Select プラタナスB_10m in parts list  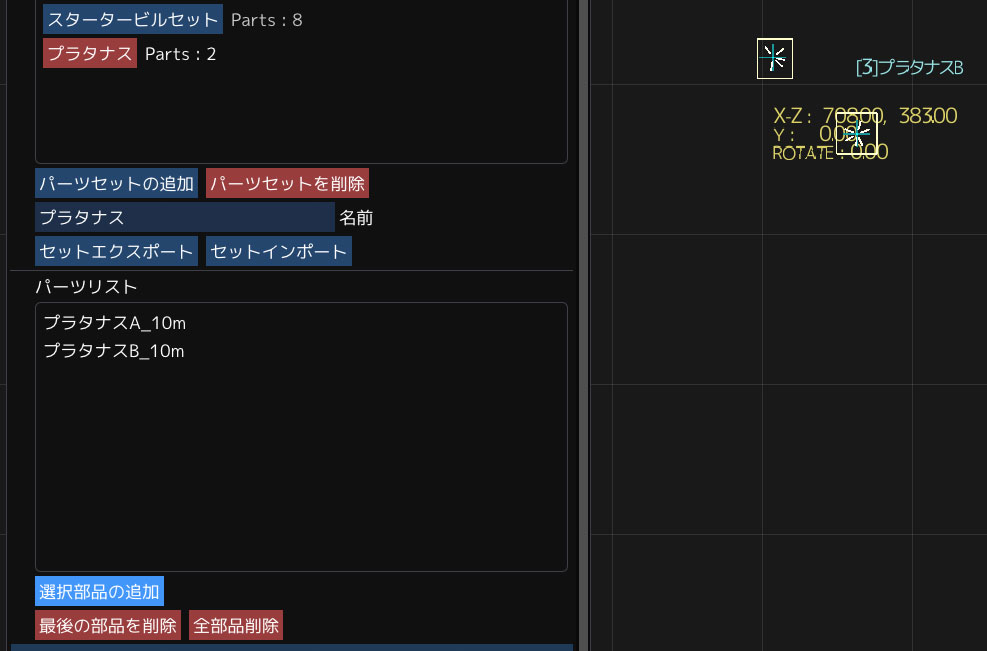pos(114,351)
